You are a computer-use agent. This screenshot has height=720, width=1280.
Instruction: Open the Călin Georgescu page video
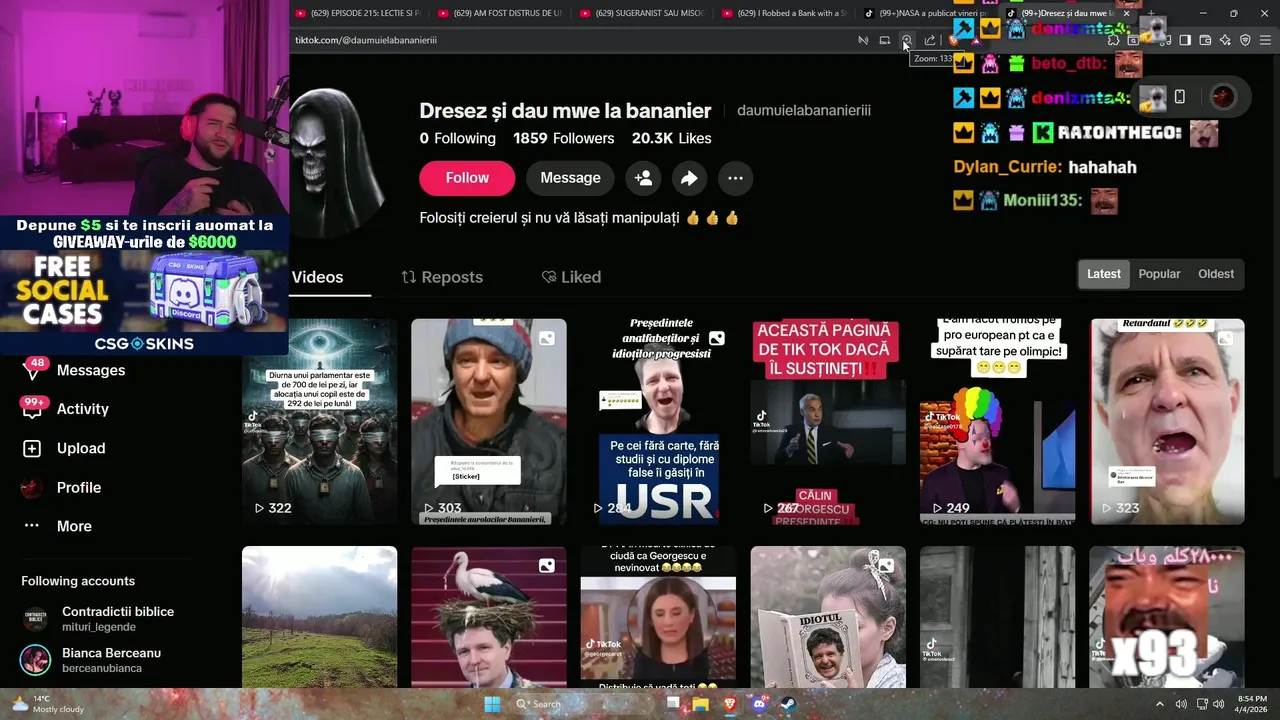(828, 422)
